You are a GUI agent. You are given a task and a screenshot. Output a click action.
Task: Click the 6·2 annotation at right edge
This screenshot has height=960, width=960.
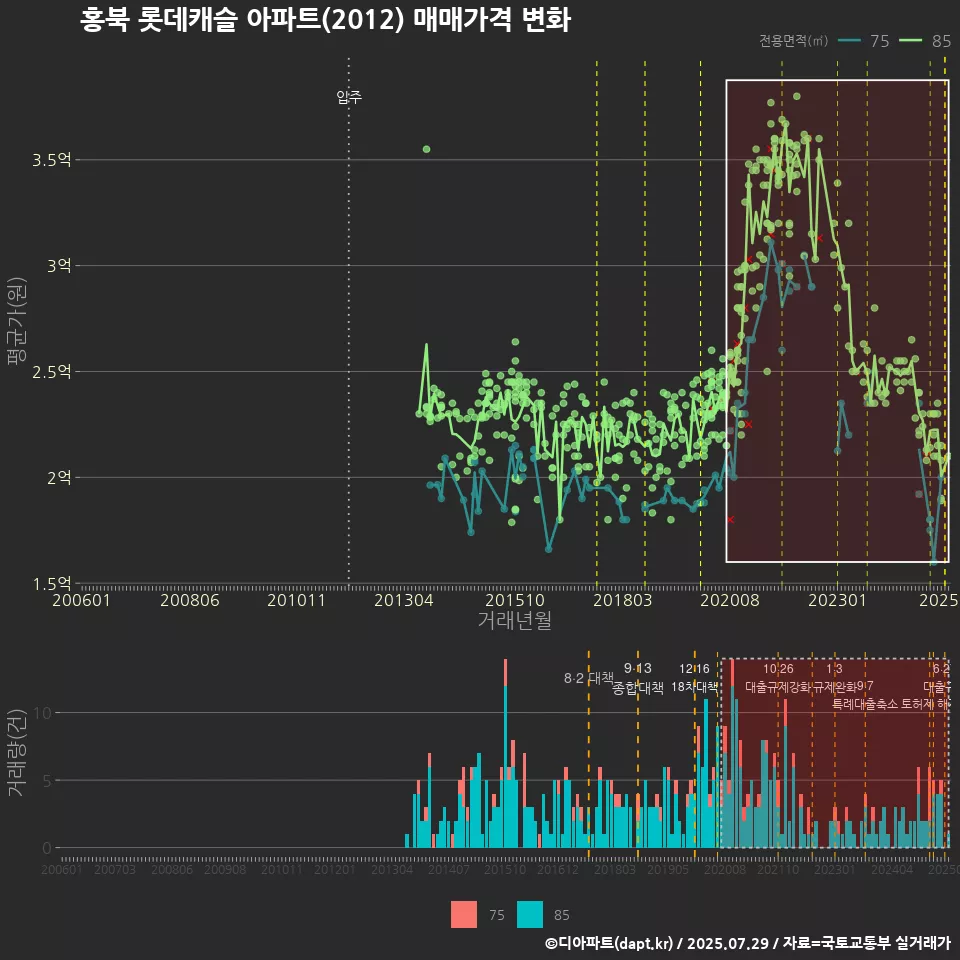click(941, 669)
